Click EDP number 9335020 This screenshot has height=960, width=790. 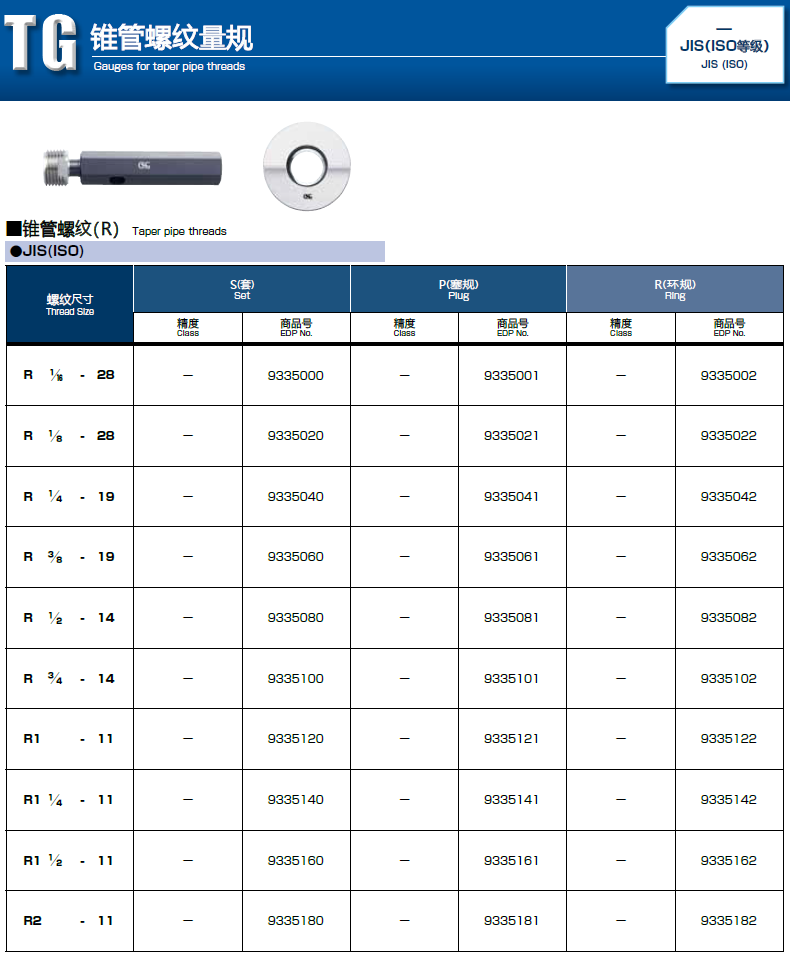click(x=296, y=435)
